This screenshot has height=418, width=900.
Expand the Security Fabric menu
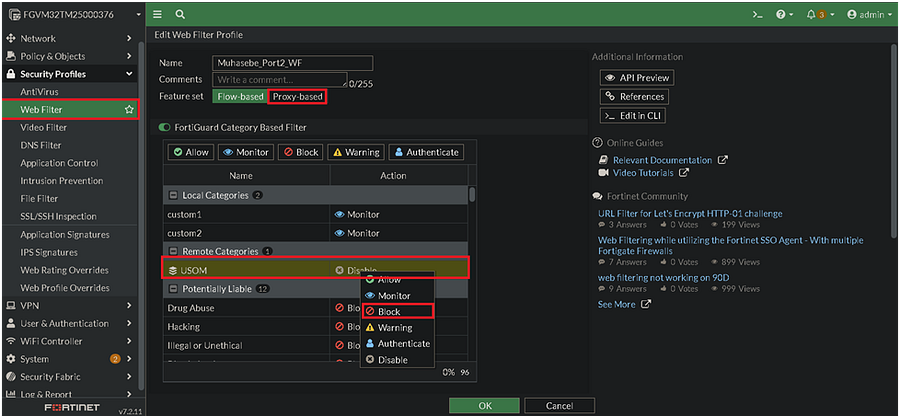tap(69, 377)
